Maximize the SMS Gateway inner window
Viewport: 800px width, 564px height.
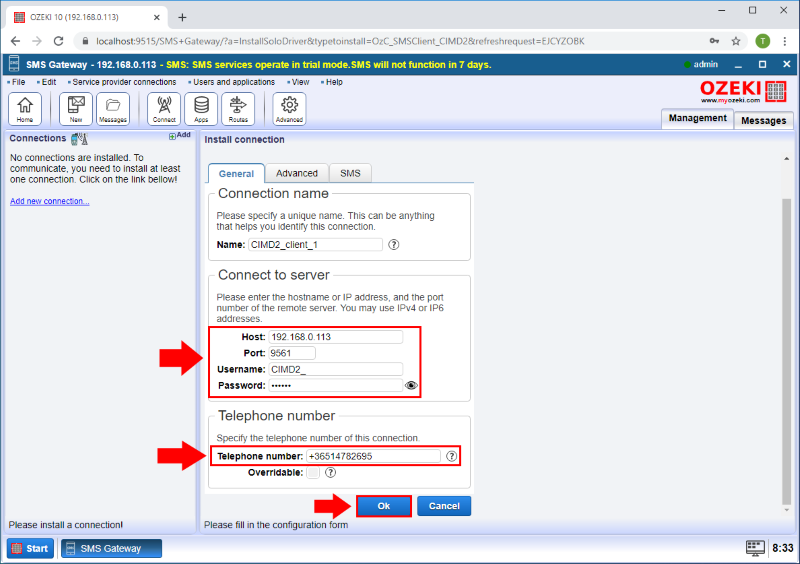pyautogui.click(x=762, y=64)
